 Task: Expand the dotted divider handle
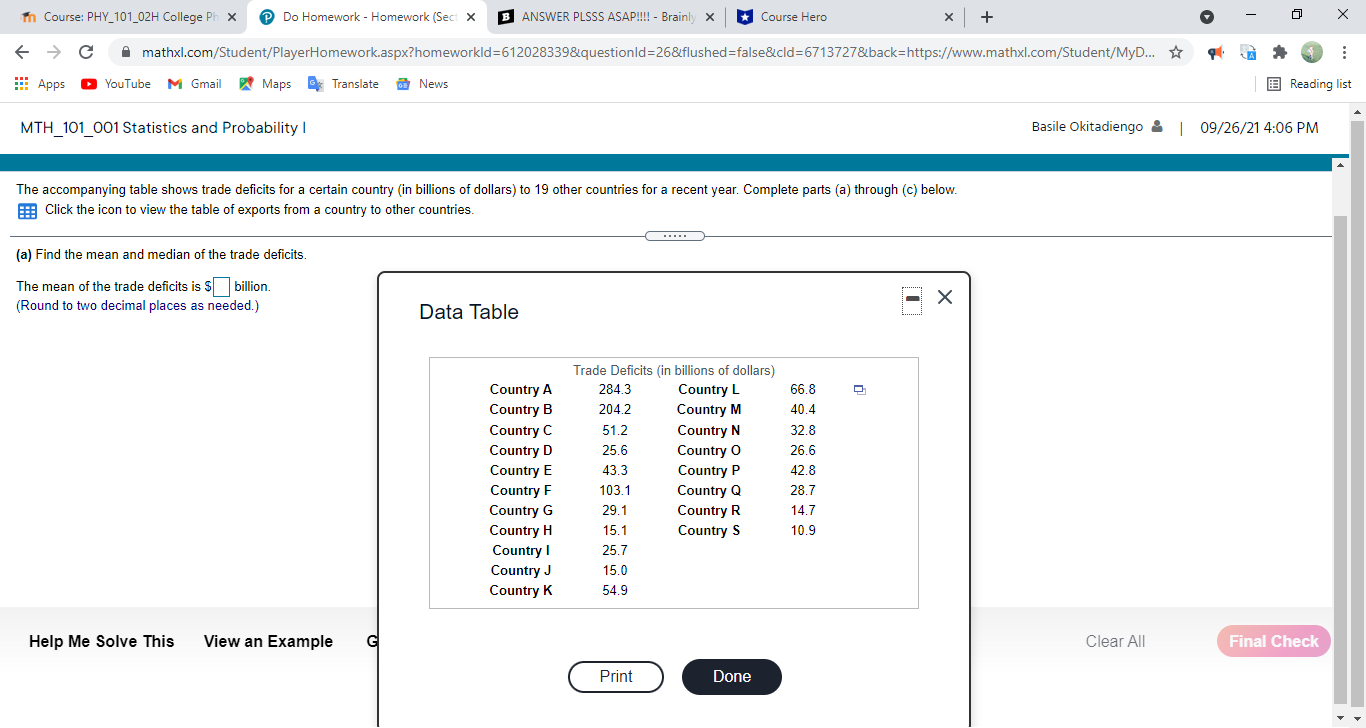[x=675, y=236]
